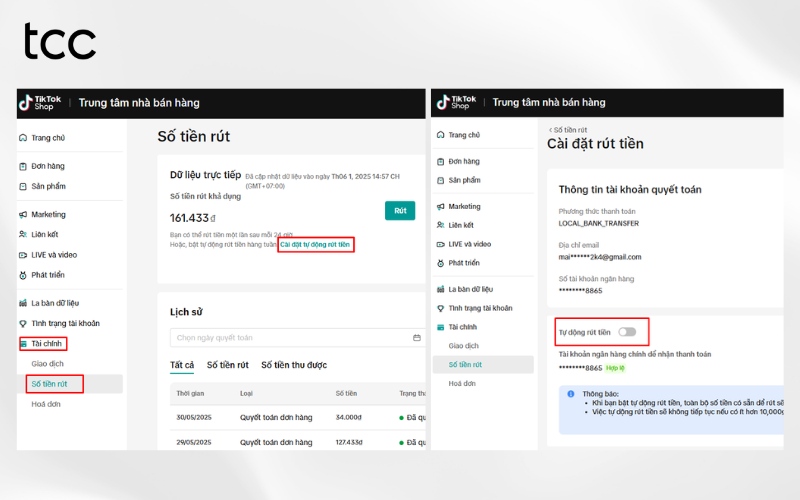This screenshot has width=800, height=500.
Task: Click Trang chủ home icon in left sidebar
Action: (23, 138)
